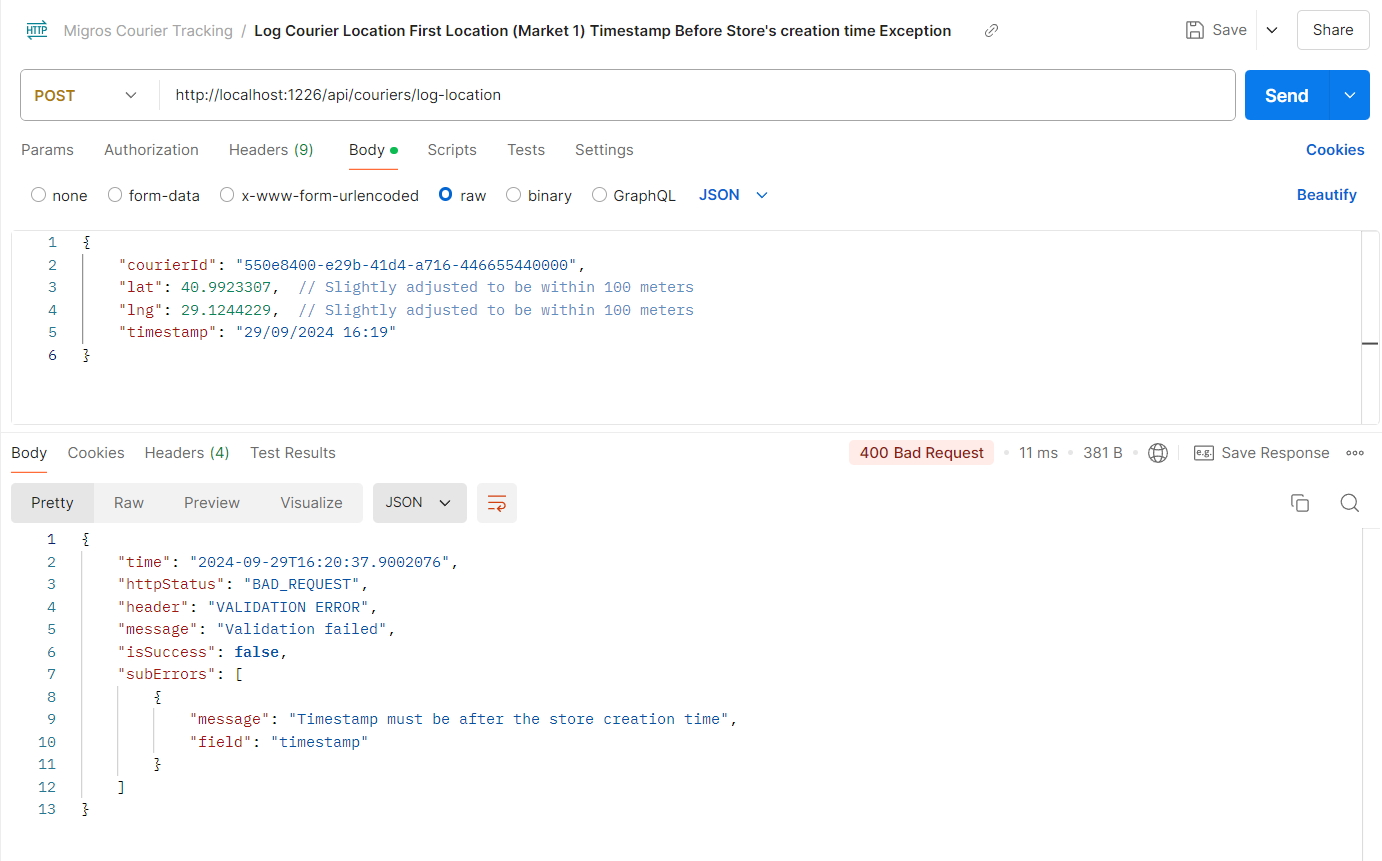This screenshot has height=861, width=1382.
Task: Click the "Validation failed" message value
Action: 302,629
